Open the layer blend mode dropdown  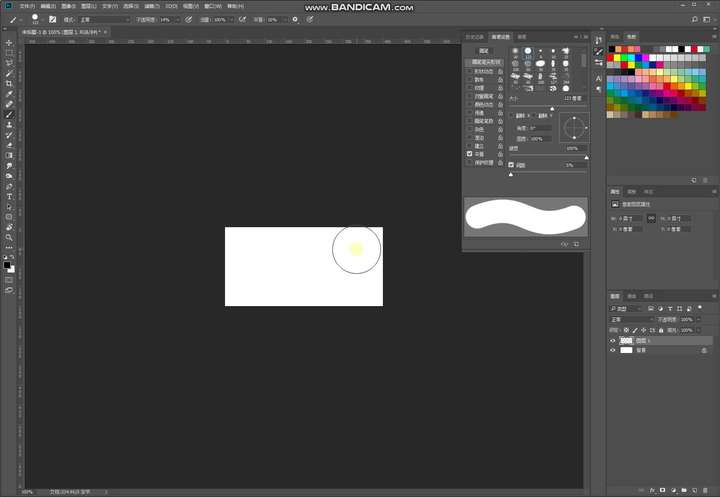[x=631, y=319]
